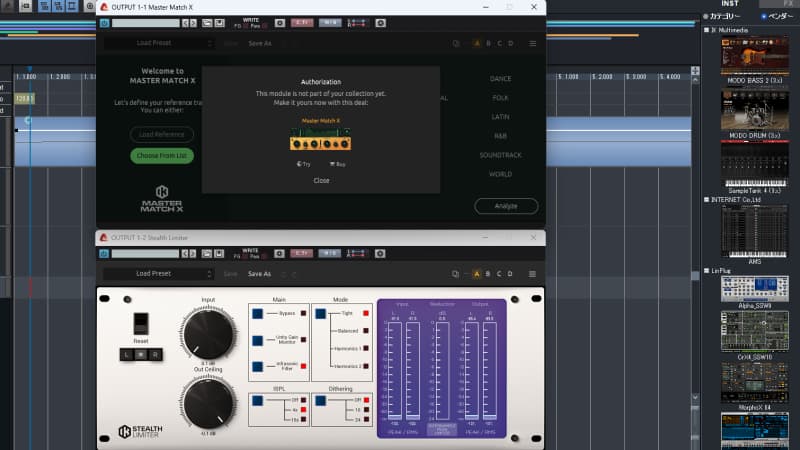Toggle the Unity Gain Monitor button

[x=258, y=340]
